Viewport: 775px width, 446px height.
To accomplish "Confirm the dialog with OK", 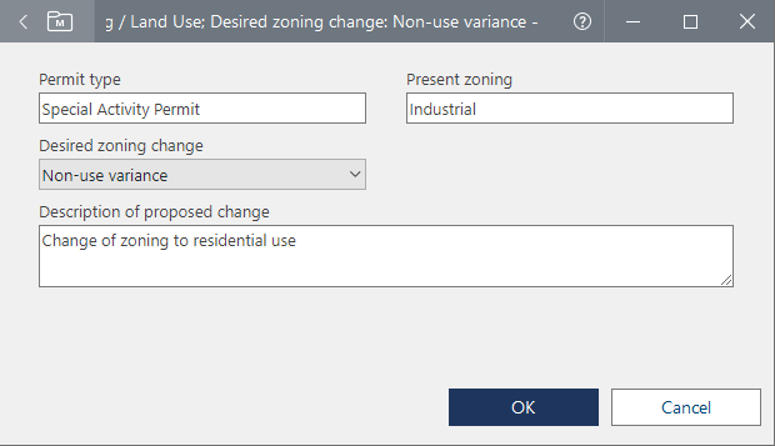I will [523, 407].
